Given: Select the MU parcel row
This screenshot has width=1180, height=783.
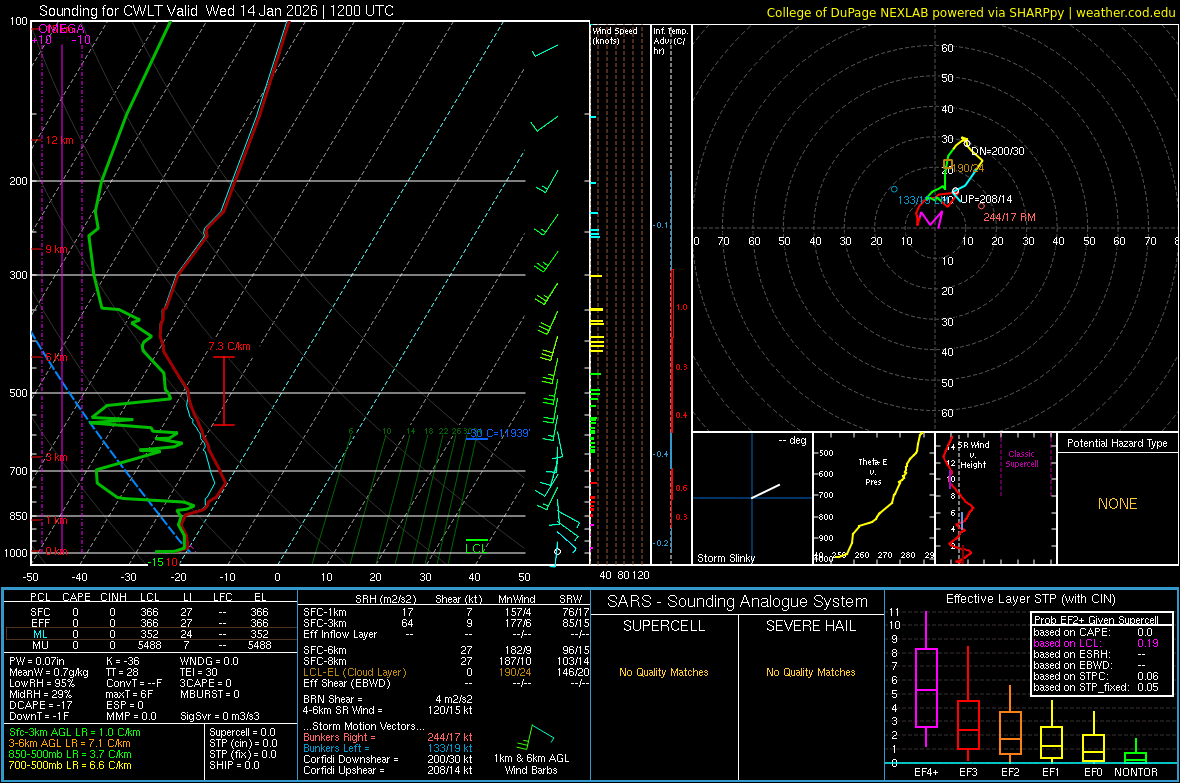Looking at the screenshot, I should 151,645.
